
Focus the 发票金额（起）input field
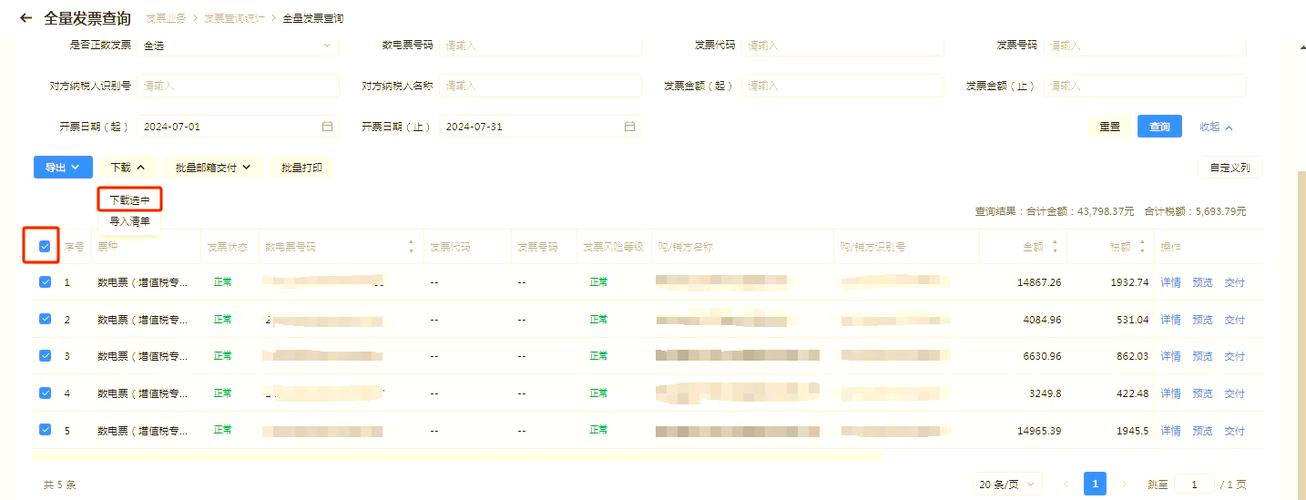(843, 86)
